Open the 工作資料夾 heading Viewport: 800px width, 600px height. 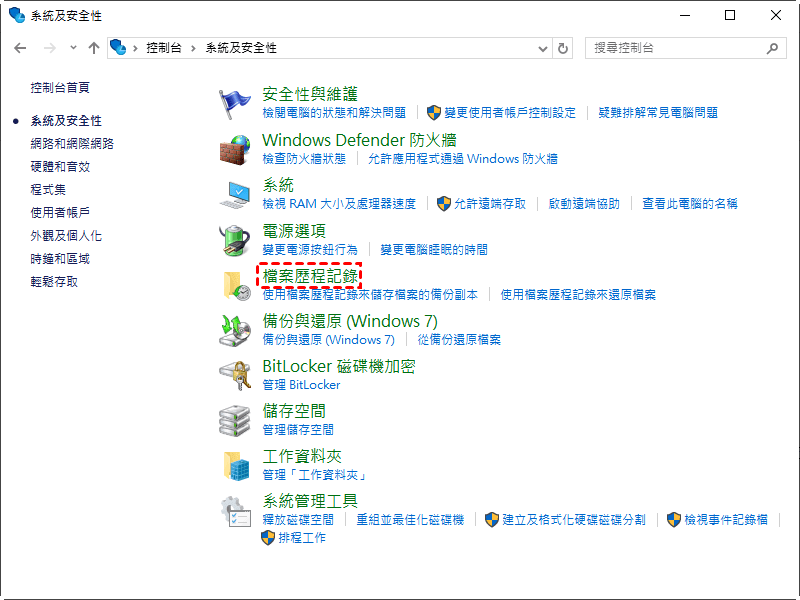click(x=302, y=456)
